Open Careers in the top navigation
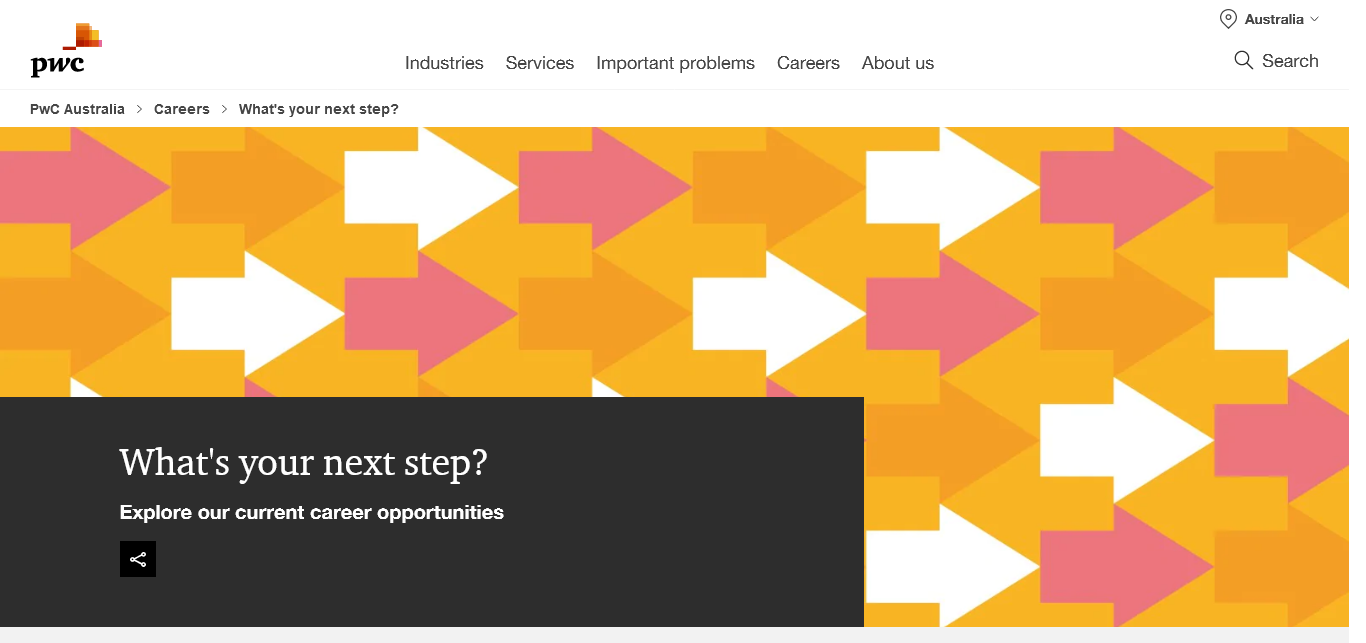Viewport: 1366px width, 643px height. [808, 63]
